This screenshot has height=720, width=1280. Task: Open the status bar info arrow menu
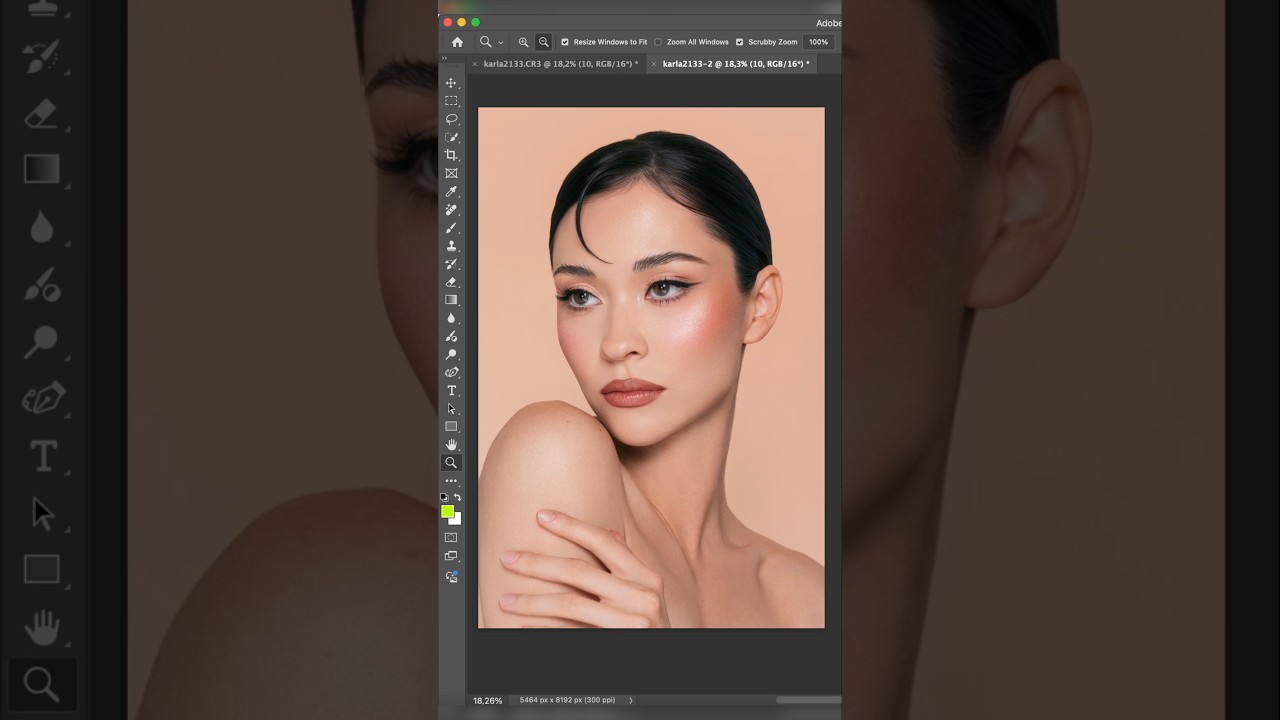630,700
